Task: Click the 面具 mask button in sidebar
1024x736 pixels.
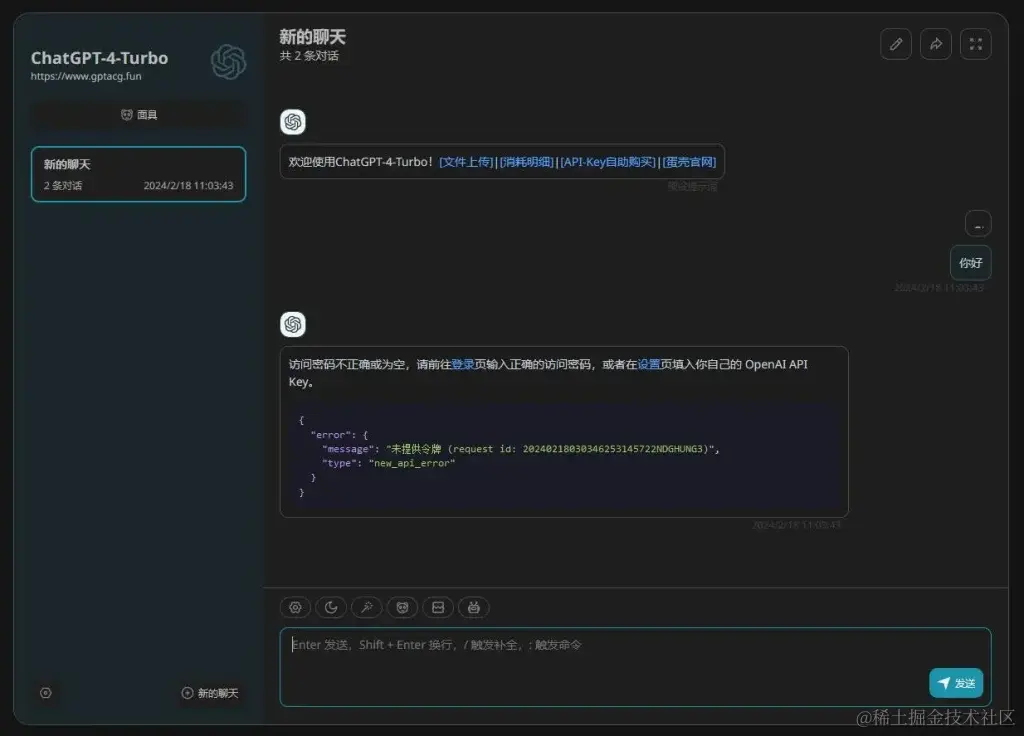Action: (x=138, y=115)
